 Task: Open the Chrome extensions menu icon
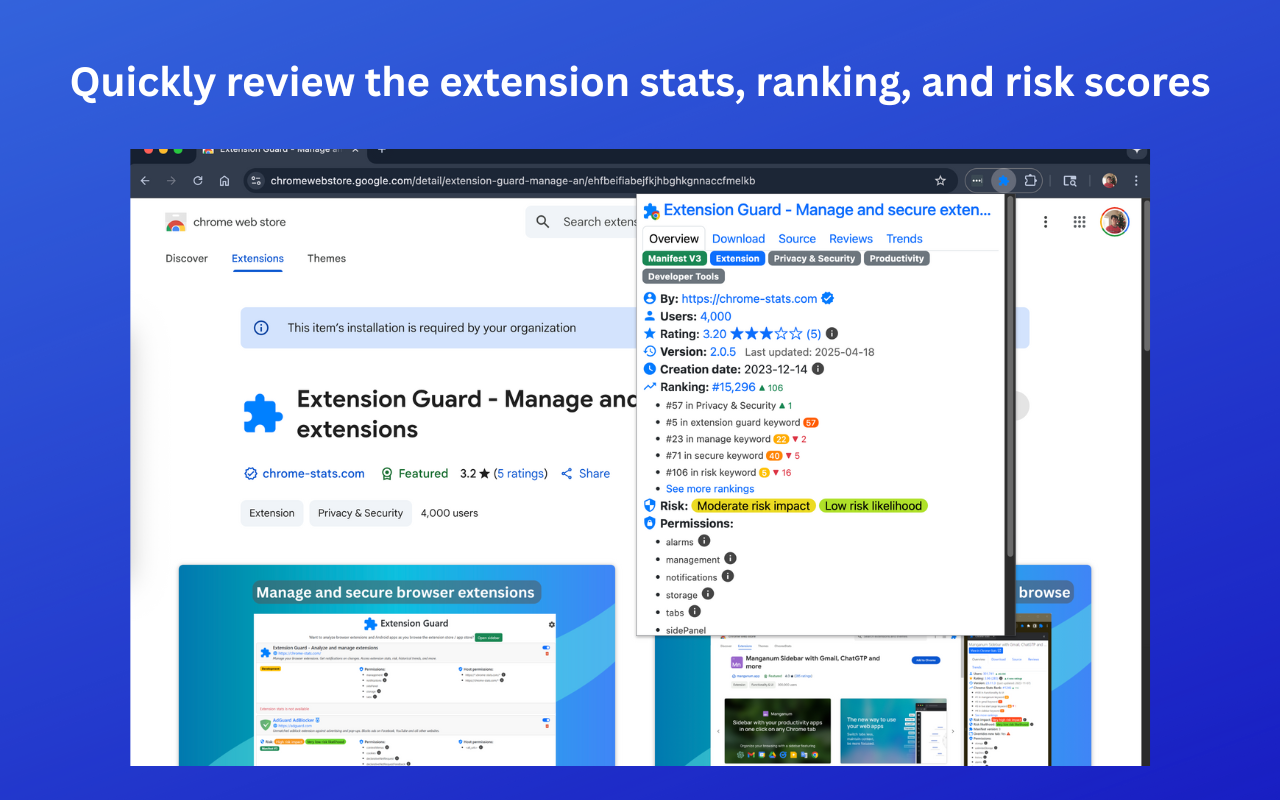[1030, 181]
